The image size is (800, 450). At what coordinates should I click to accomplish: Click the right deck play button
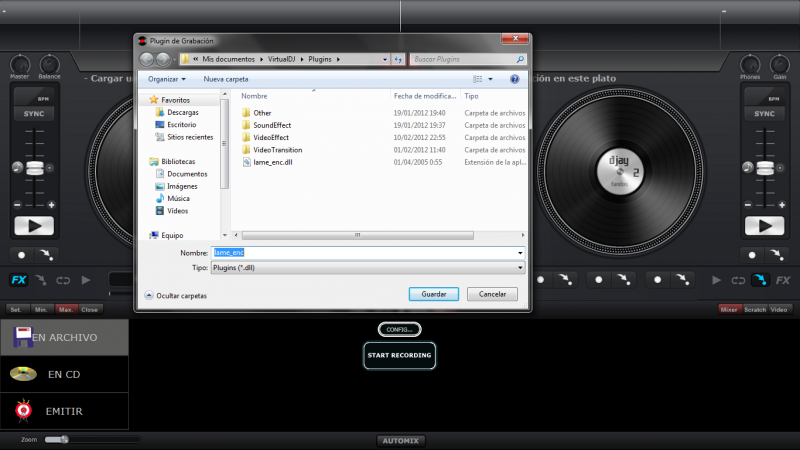764,226
